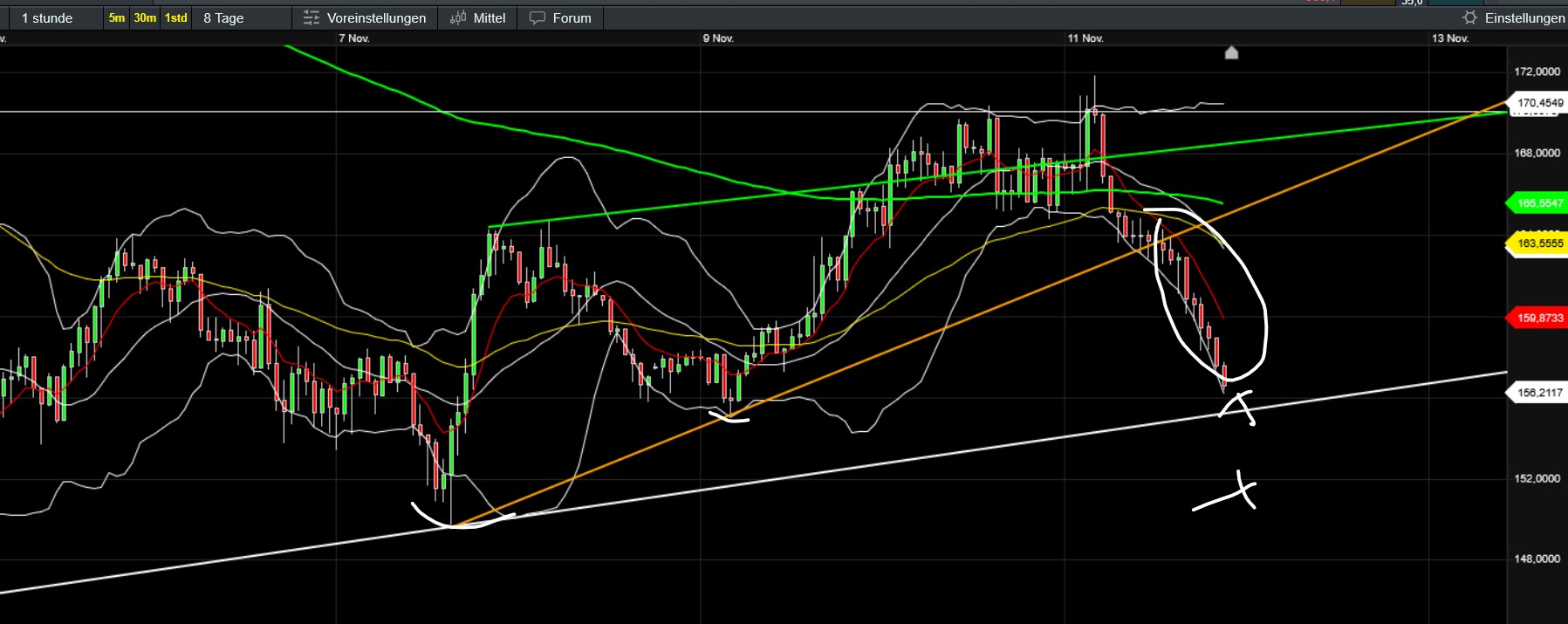Image resolution: width=1568 pixels, height=624 pixels.
Task: Click the '9 Nov.' date on time axis
Action: 719,38
